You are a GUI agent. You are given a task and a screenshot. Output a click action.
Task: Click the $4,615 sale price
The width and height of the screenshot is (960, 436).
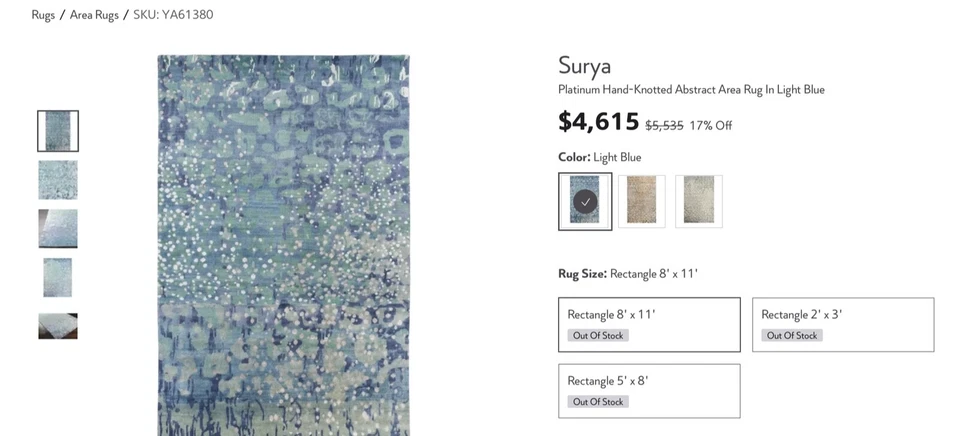click(x=598, y=123)
